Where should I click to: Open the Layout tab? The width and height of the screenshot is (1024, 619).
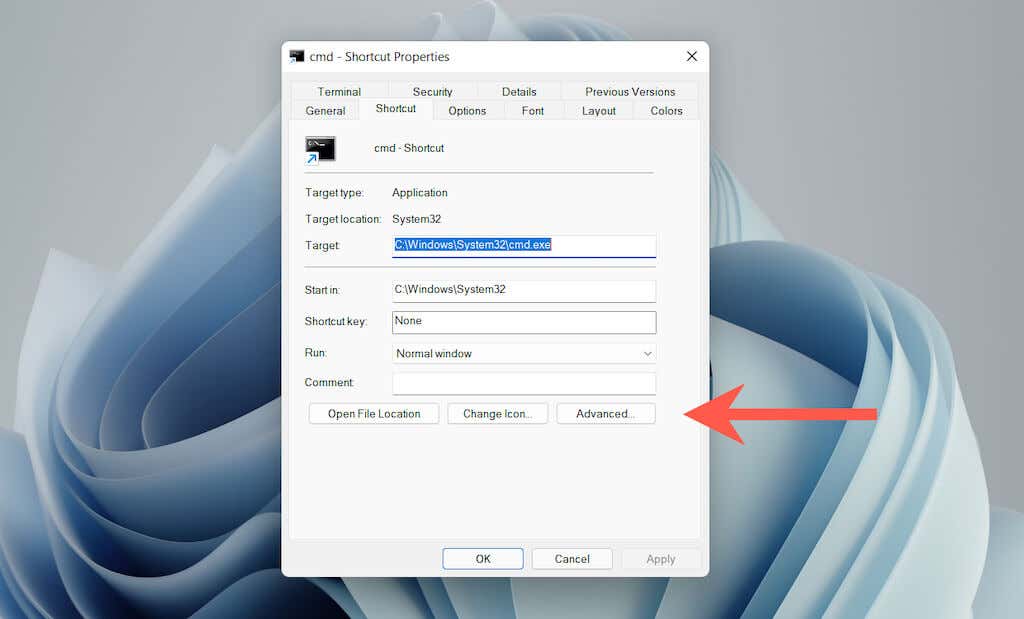(598, 110)
